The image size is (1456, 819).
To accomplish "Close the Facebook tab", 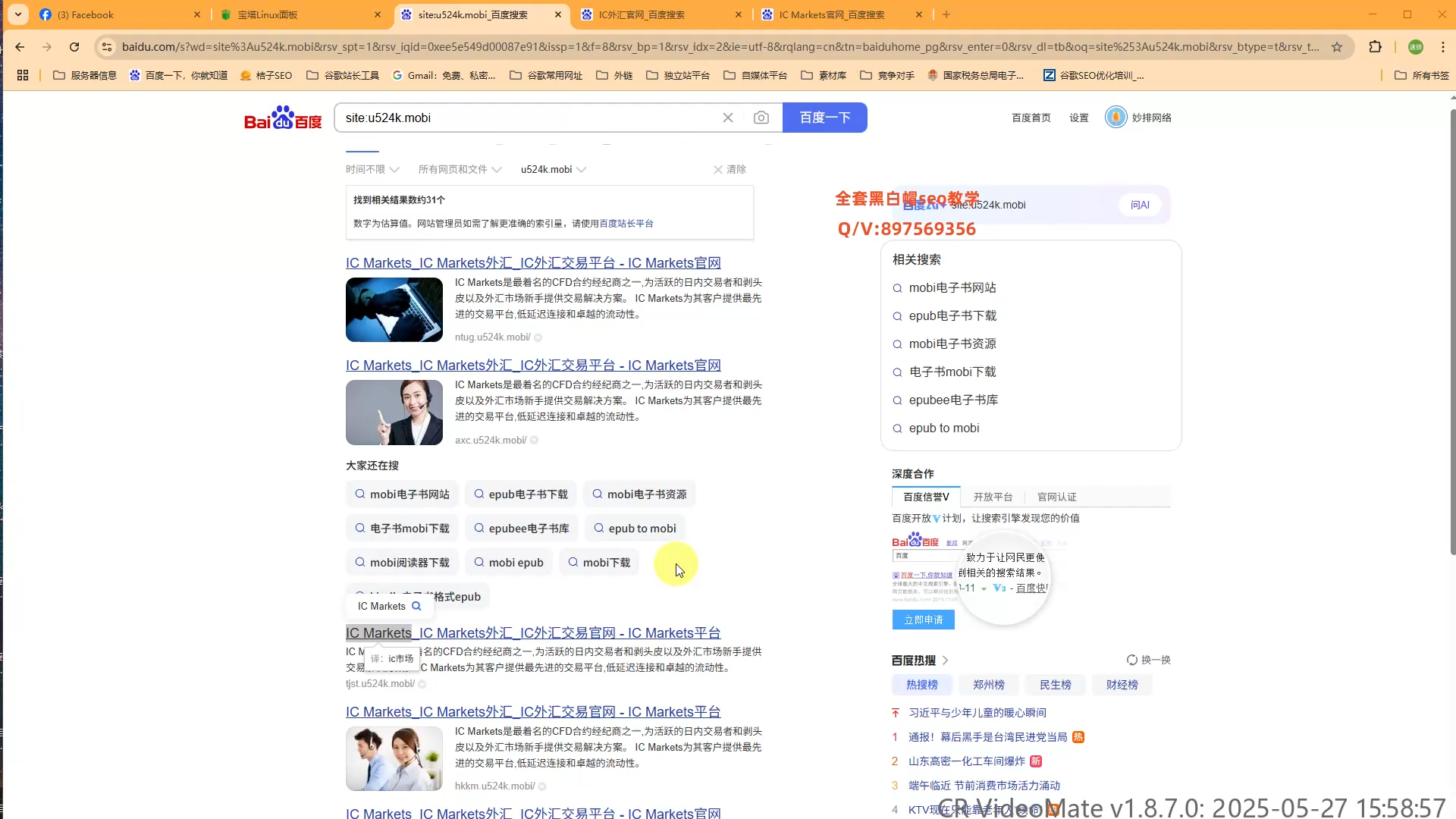I will [197, 14].
